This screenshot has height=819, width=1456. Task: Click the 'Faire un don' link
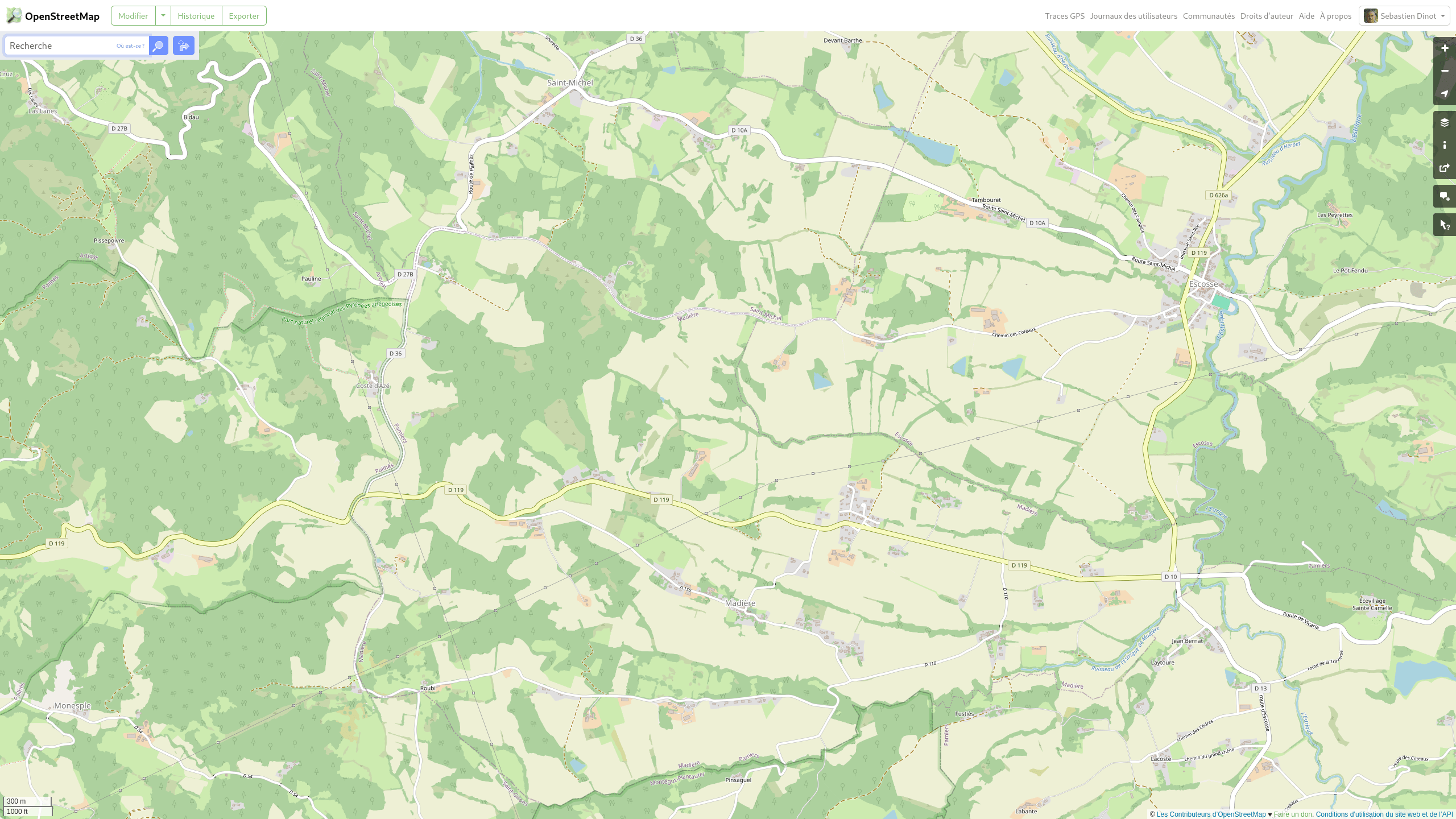[x=1293, y=814]
